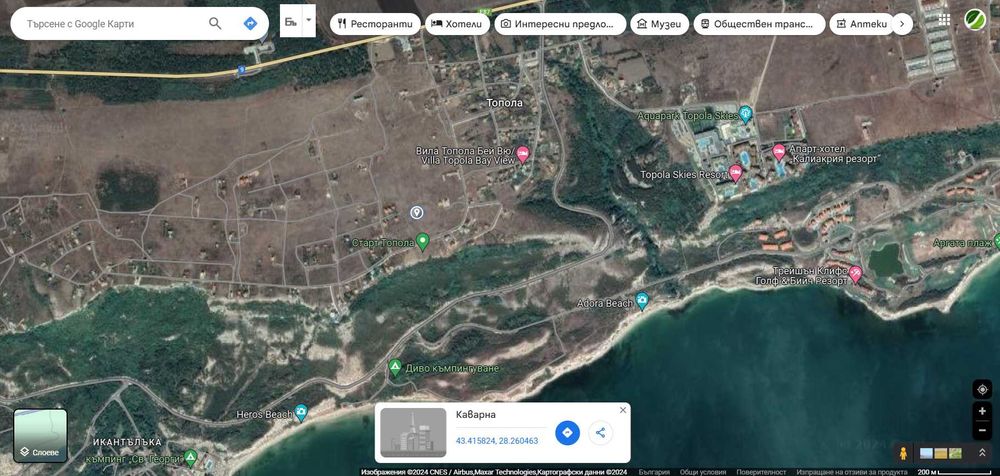Open Adora Beach photo pin
1000x476 pixels.
click(x=642, y=301)
